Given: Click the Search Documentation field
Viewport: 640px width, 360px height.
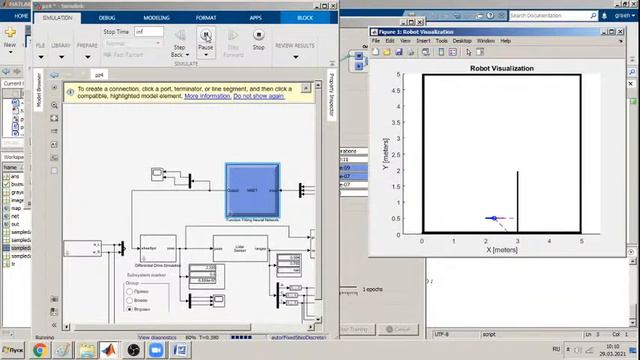Looking at the screenshot, I should tap(553, 16).
